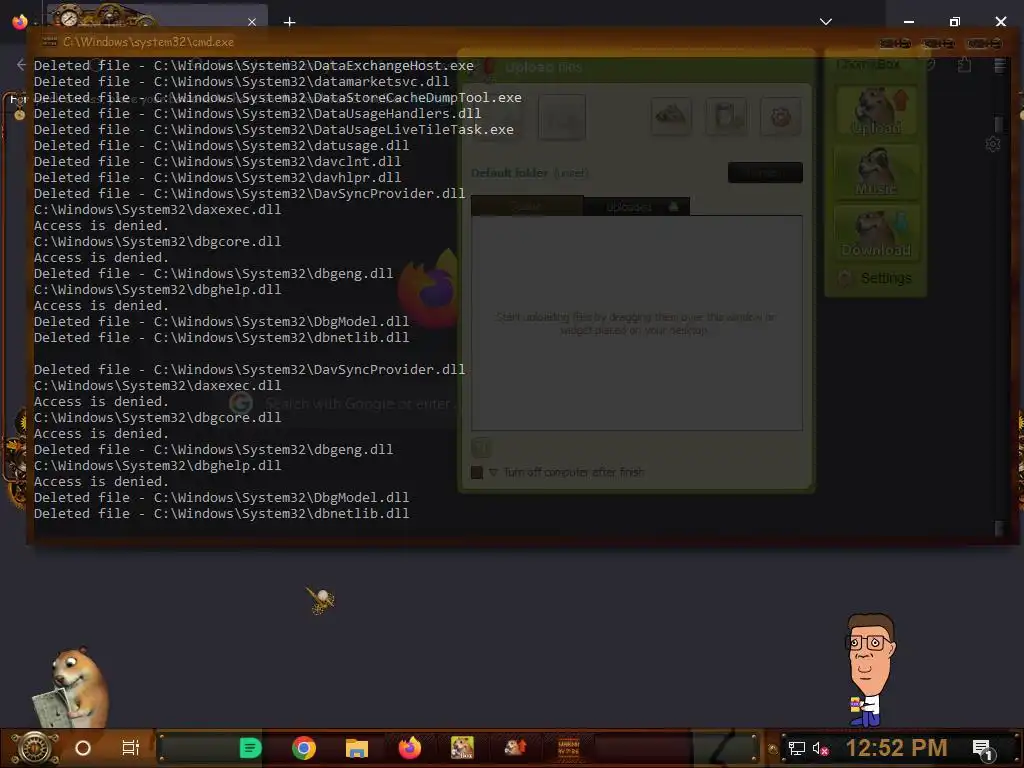The width and height of the screenshot is (1024, 768).
Task: Click hamster upload window icon on taskbar
Action: 515,748
